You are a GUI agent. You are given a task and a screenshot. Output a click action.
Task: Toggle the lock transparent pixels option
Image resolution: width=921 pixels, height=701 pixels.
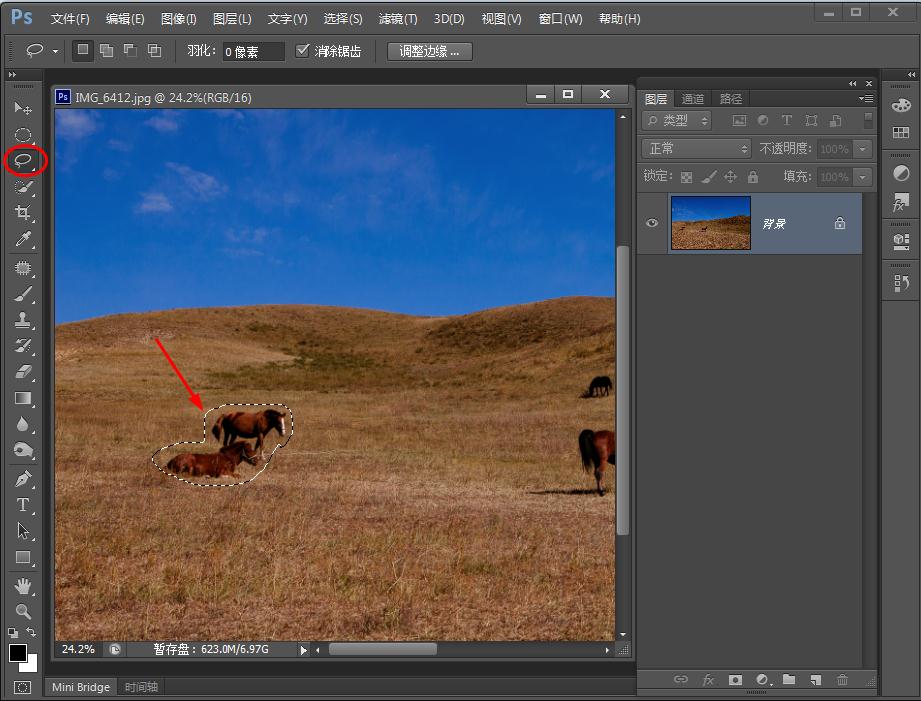[686, 177]
